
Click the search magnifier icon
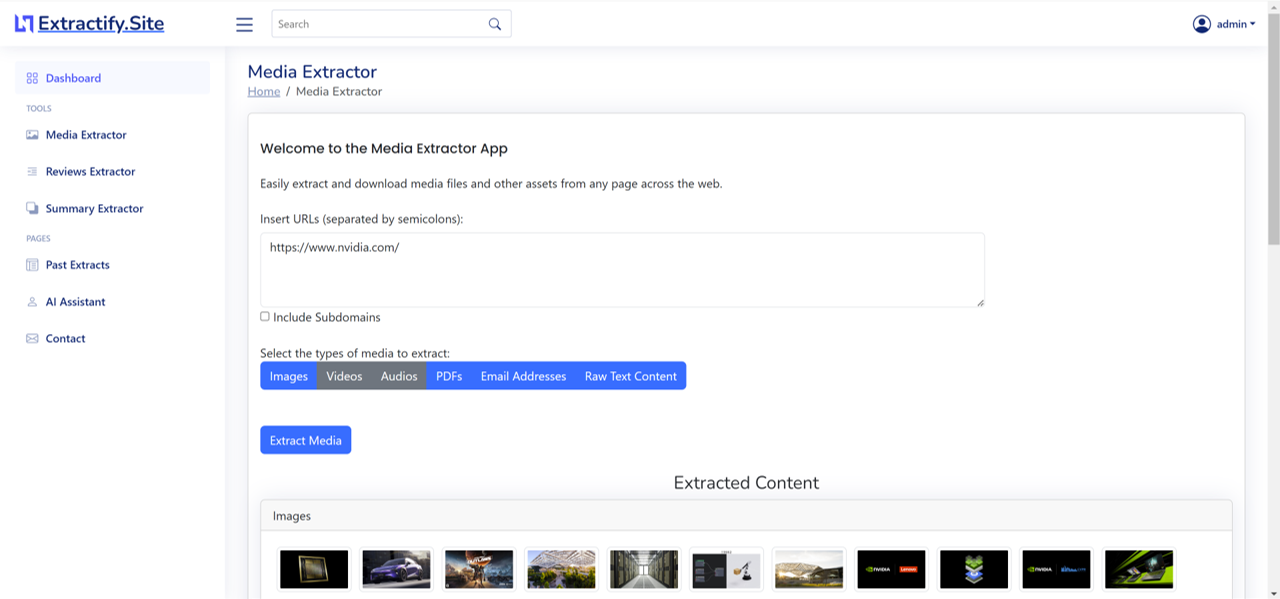click(494, 23)
